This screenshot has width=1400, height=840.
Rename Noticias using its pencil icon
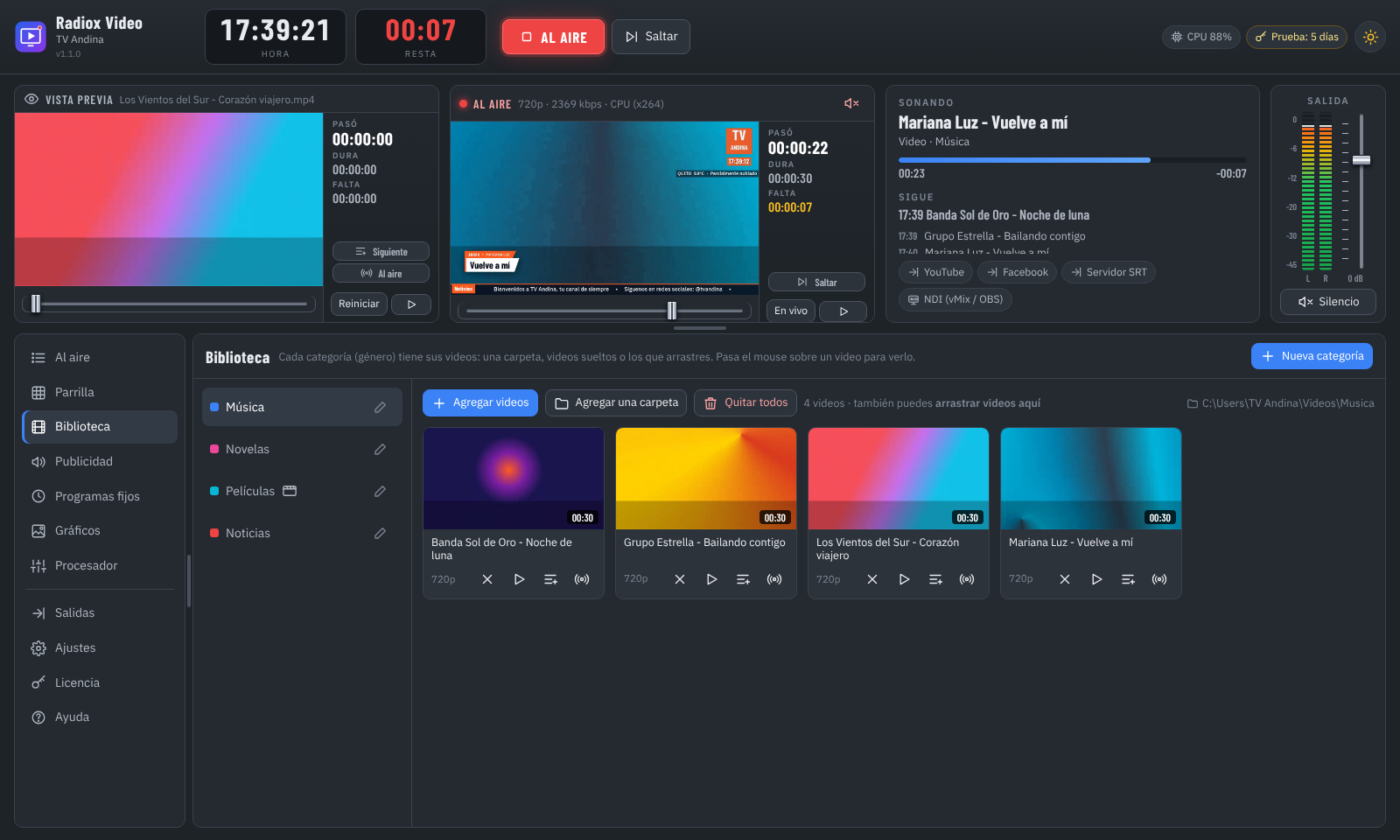click(x=380, y=533)
